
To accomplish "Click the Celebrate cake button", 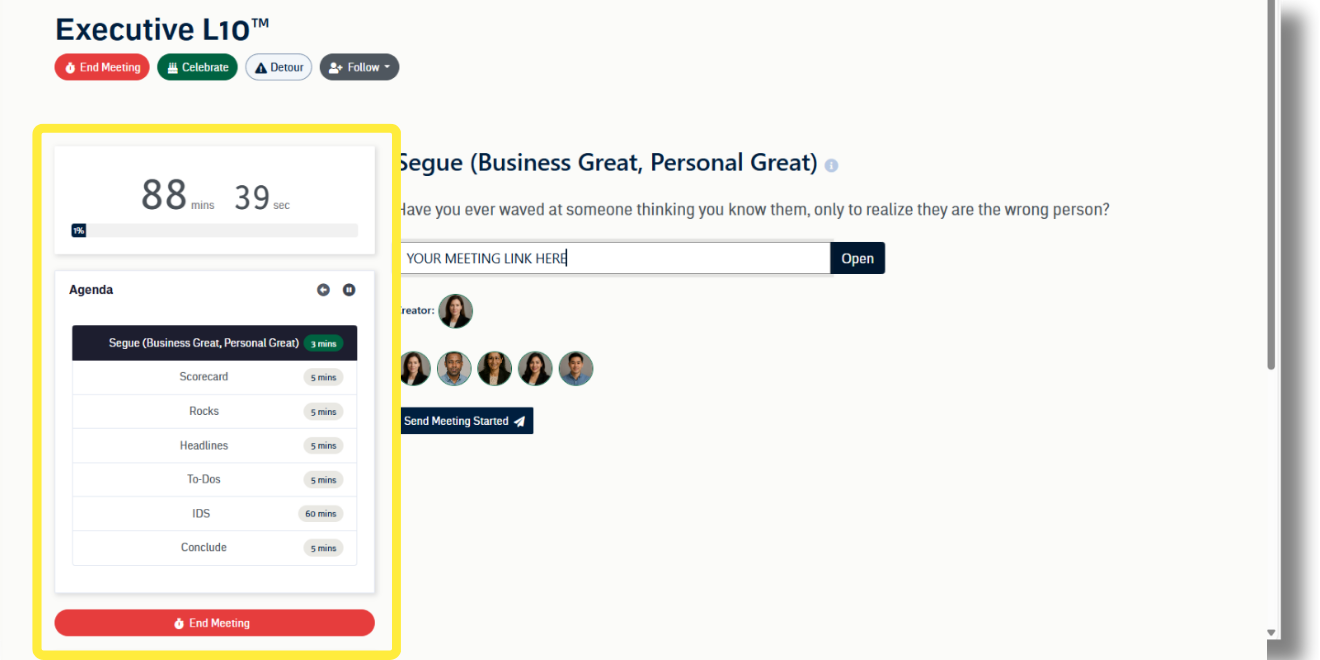I will click(x=197, y=67).
